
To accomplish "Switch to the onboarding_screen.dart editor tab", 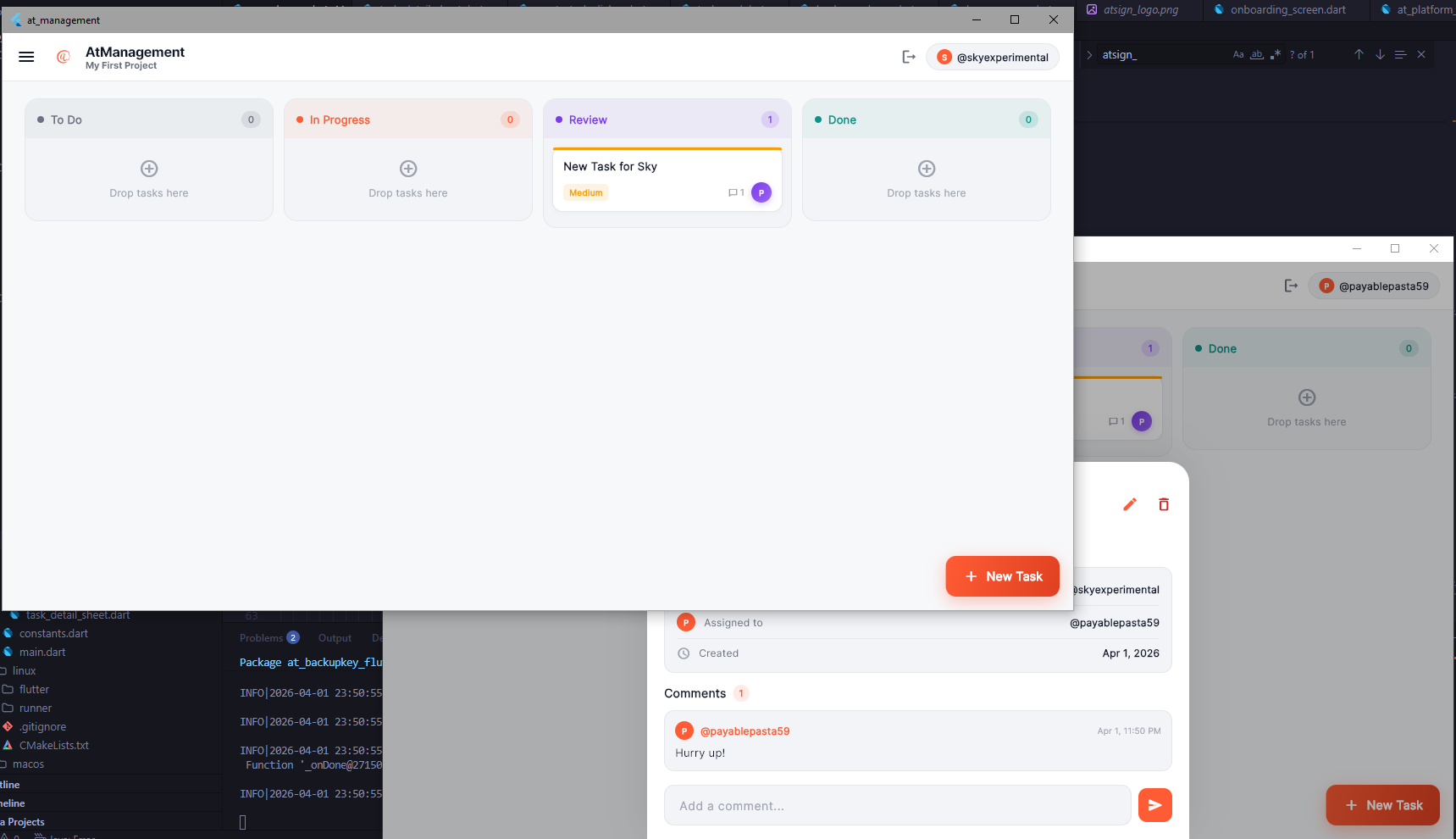I will click(1287, 10).
